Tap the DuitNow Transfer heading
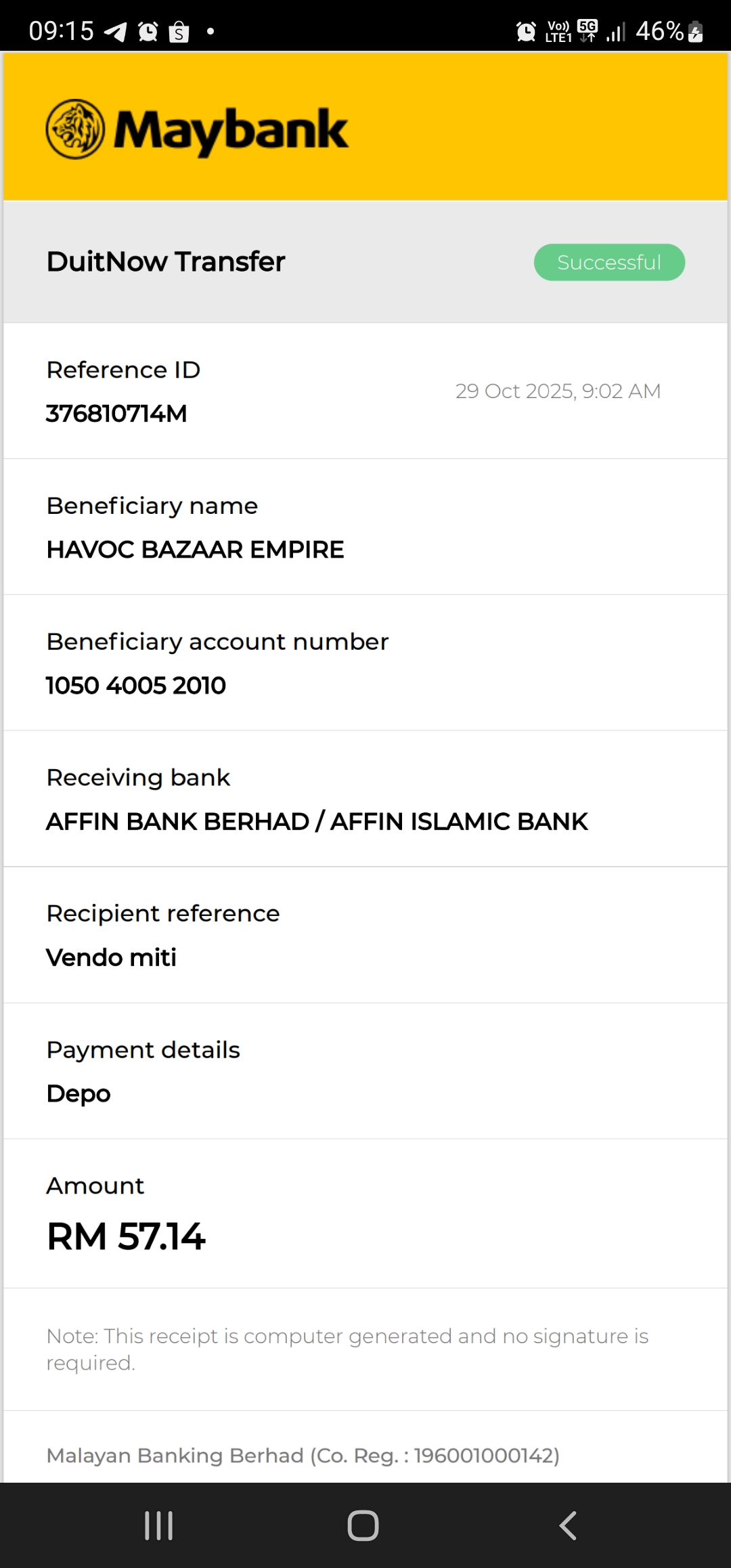This screenshot has height=1568, width=731. (x=166, y=261)
